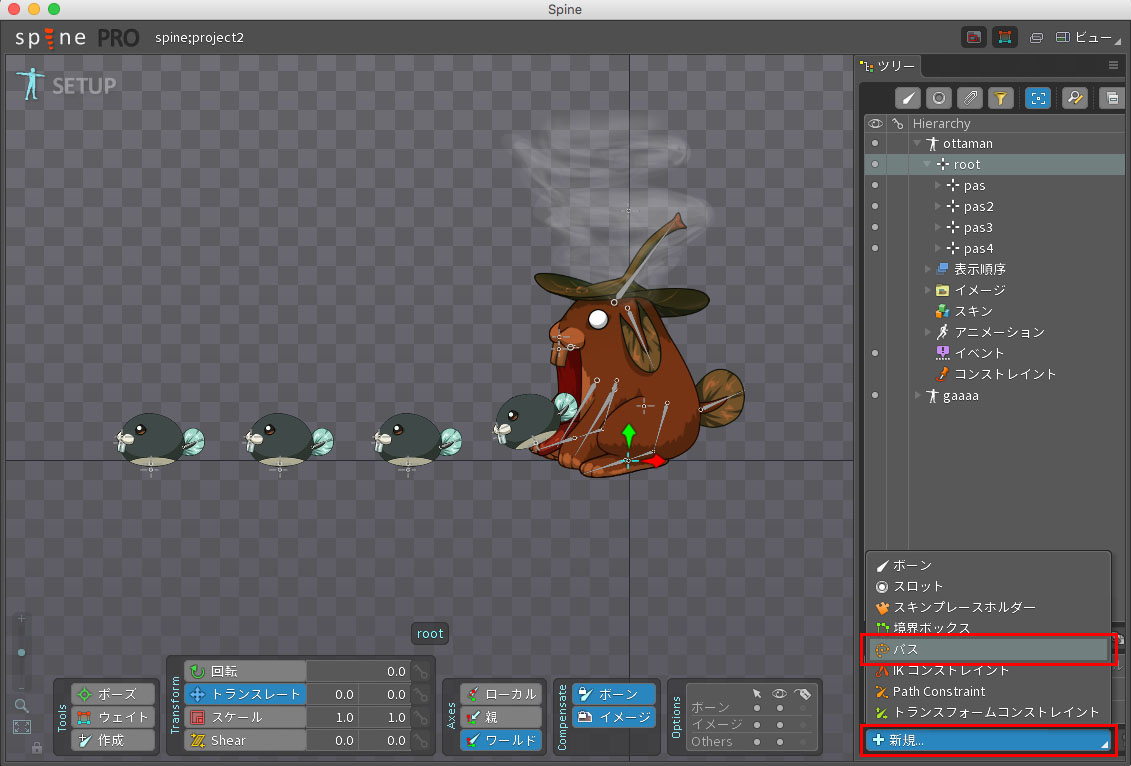The height and width of the screenshot is (766, 1131).
Task: Choose 境界ボックス from the new menu
Action: point(988,628)
